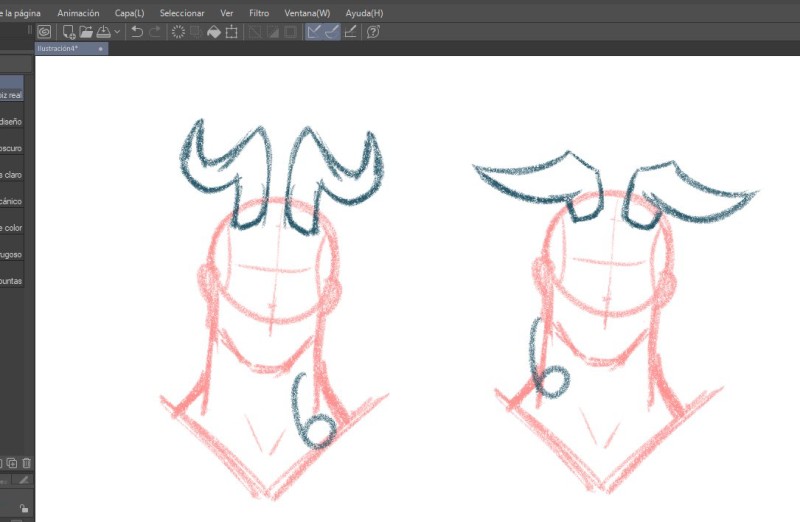Click Clear Outside Selection icon
The image size is (800, 522).
click(x=196, y=32)
